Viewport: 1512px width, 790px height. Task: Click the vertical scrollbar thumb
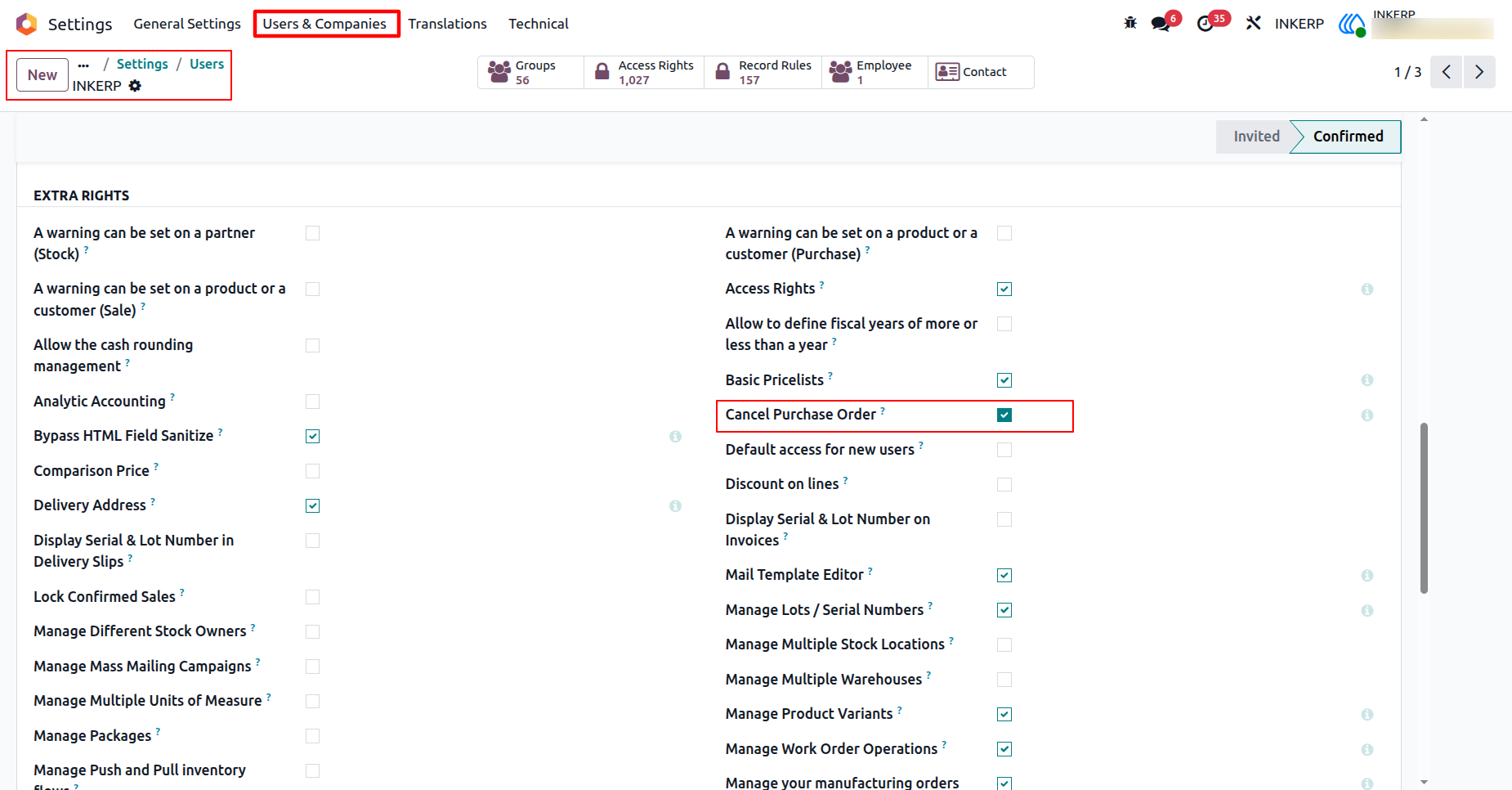point(1424,507)
